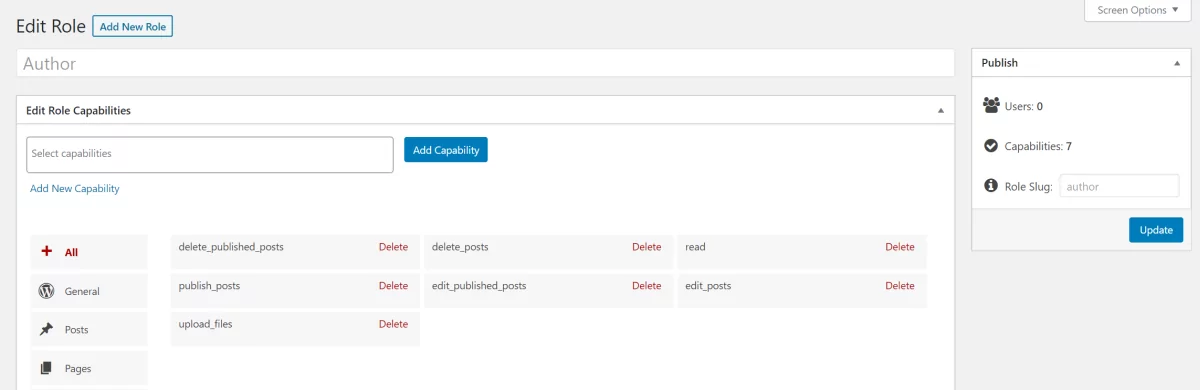Delete the read capability
Viewport: 1200px width, 390px height.
click(x=900, y=247)
